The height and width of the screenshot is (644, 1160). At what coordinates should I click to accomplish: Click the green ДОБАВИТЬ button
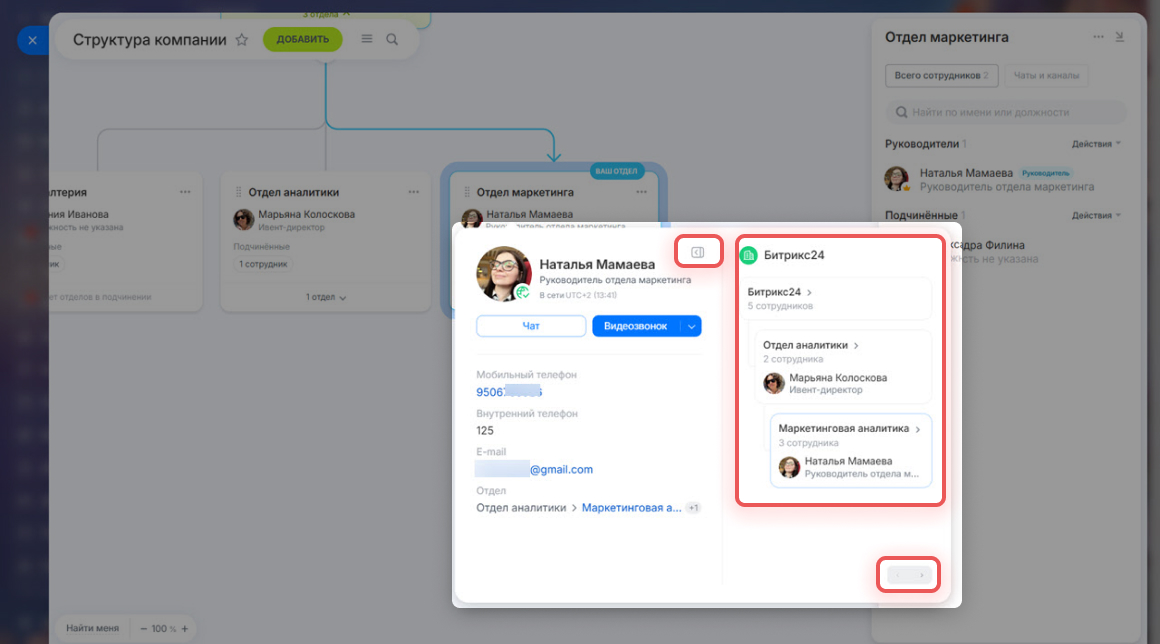point(303,39)
